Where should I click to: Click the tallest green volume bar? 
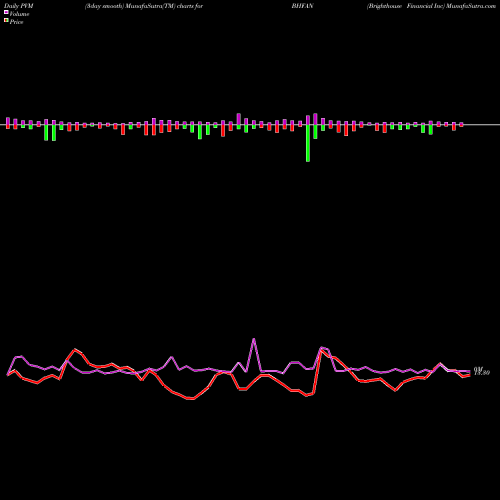pyautogui.click(x=308, y=143)
